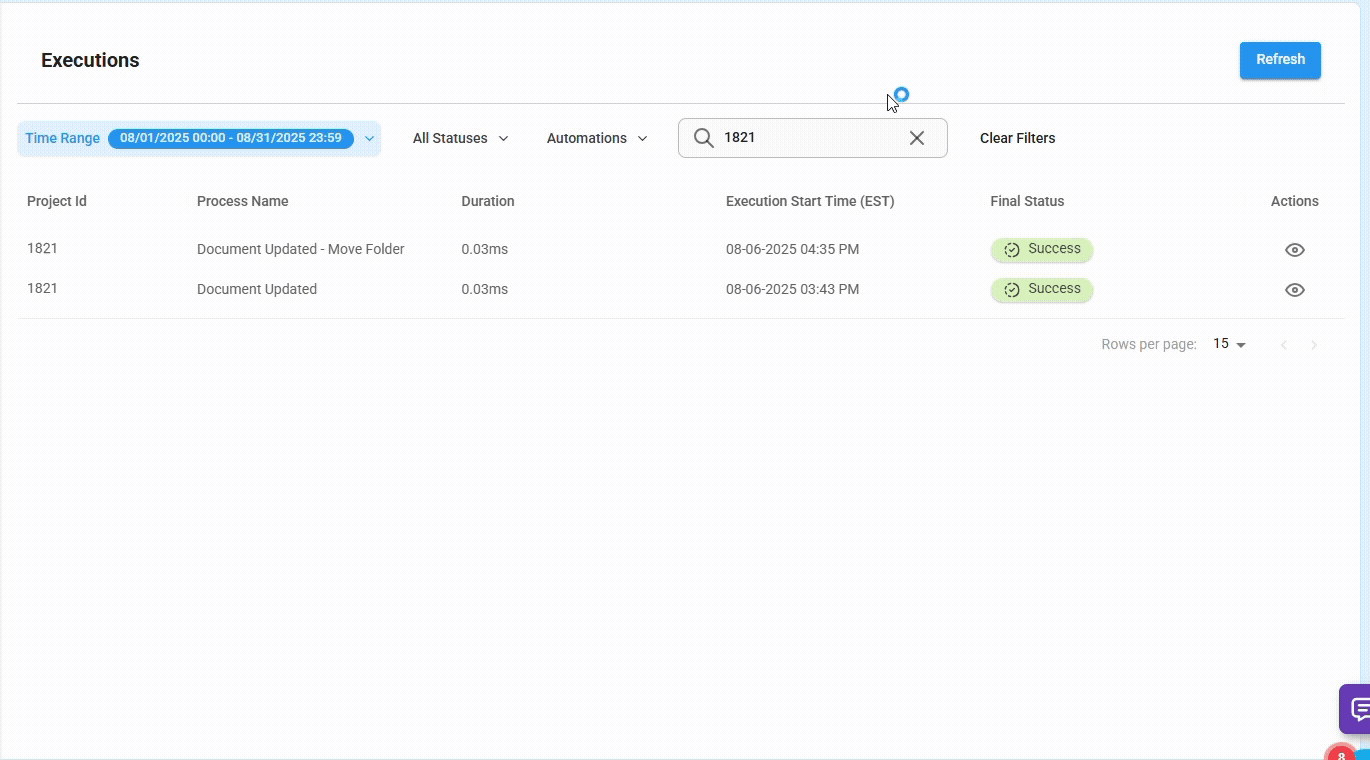The width and height of the screenshot is (1370, 760).
Task: Sort by the Project Id column header
Action: (x=56, y=201)
